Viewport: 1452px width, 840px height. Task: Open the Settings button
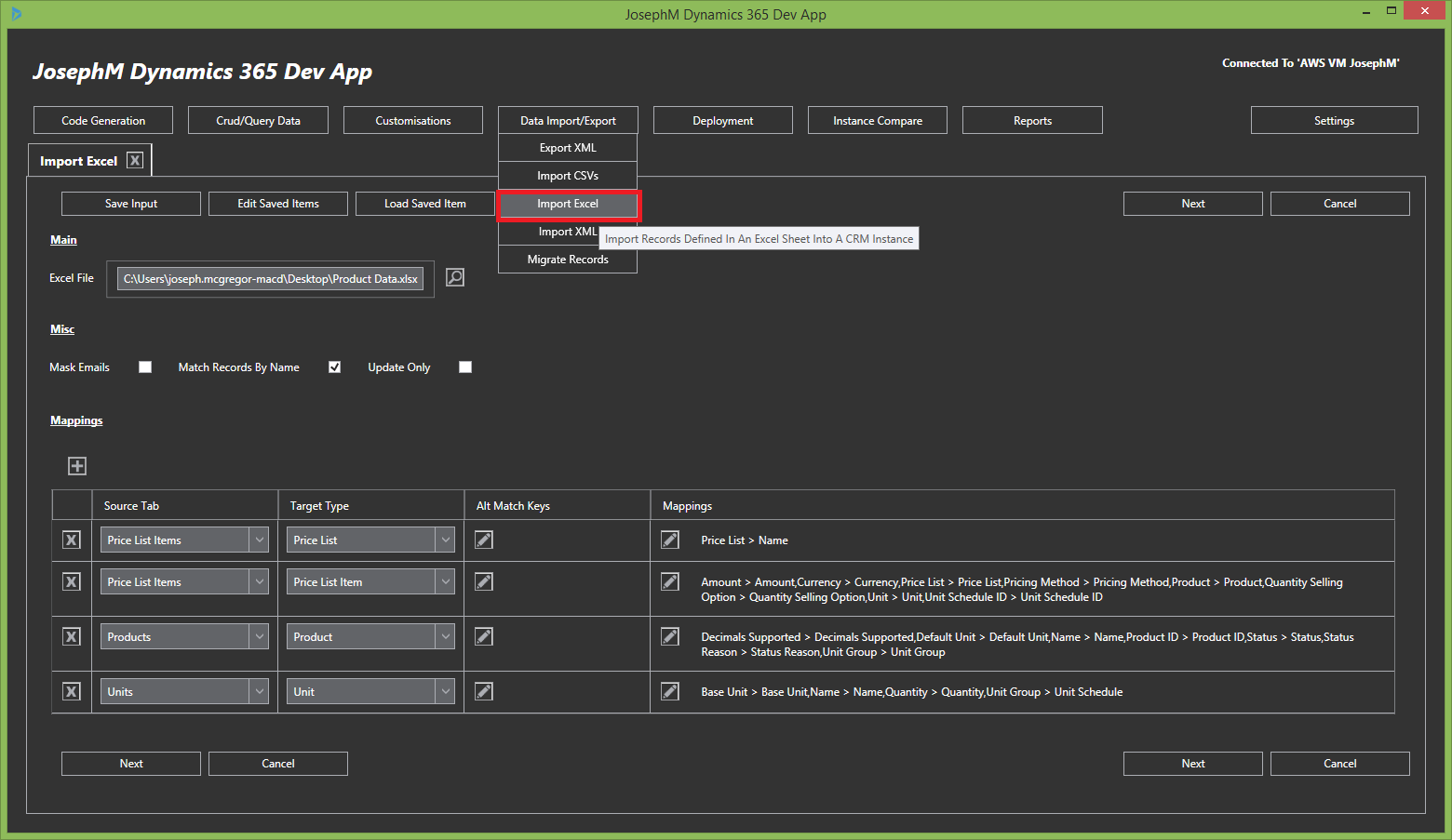point(1334,121)
